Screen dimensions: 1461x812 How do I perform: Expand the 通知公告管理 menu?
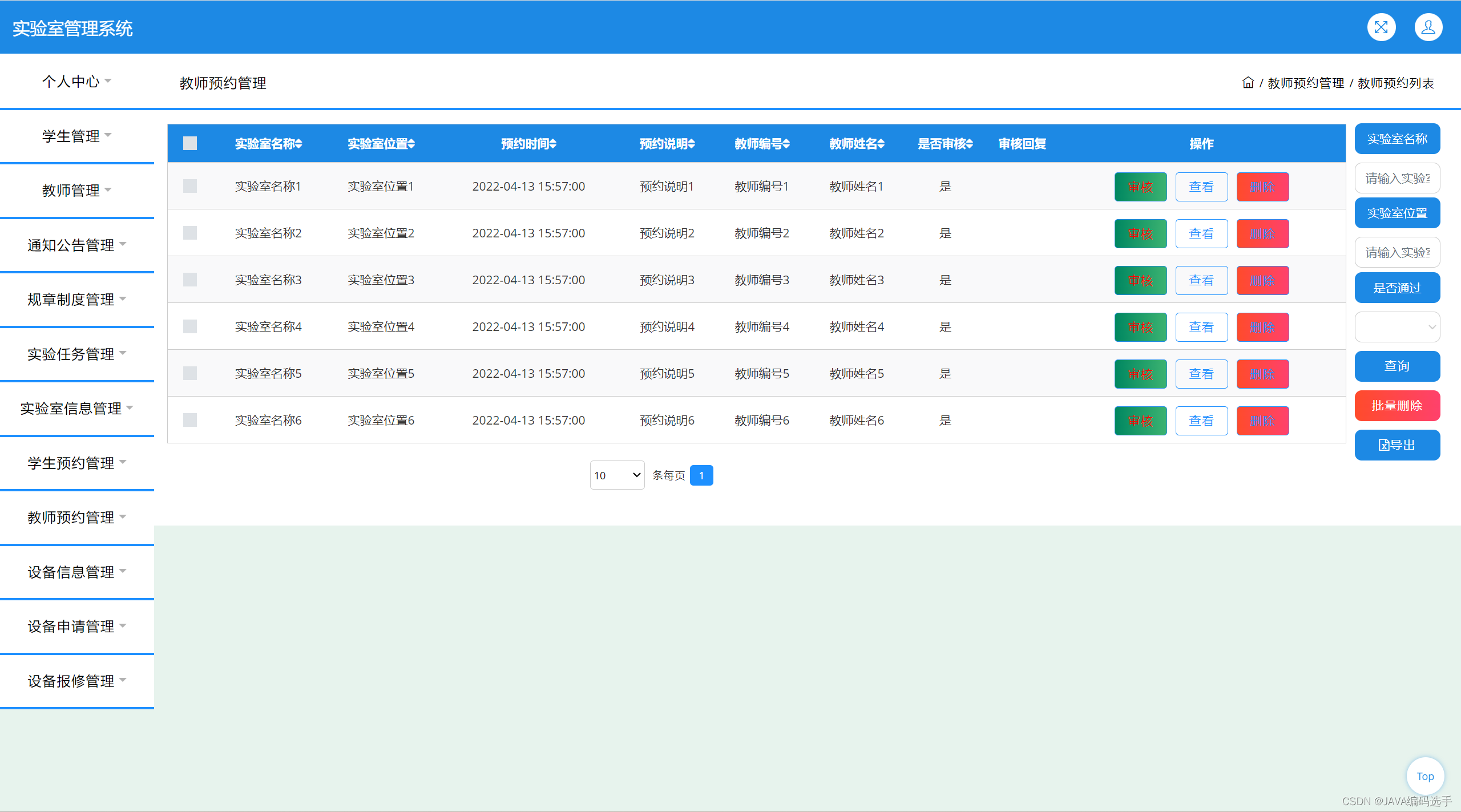[76, 245]
